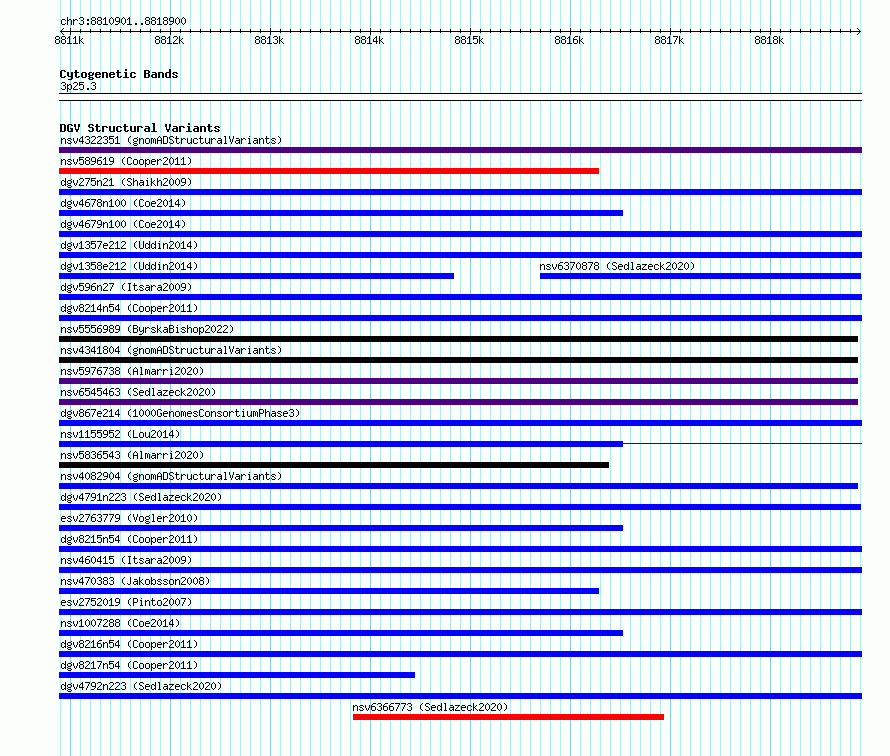Click the 8817k ruler tick label
This screenshot has width=890, height=756.
coord(669,40)
